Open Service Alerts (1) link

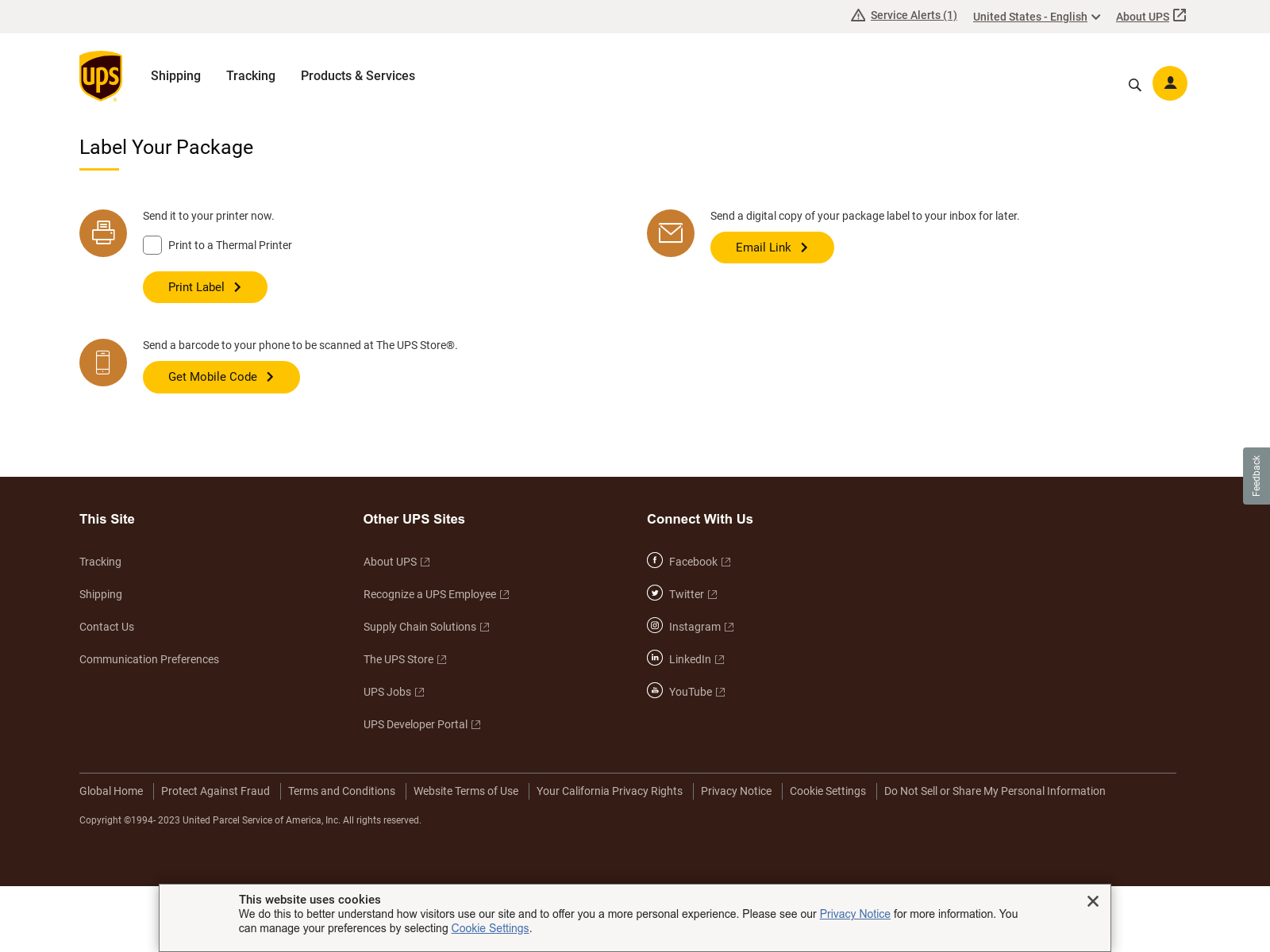(x=914, y=15)
